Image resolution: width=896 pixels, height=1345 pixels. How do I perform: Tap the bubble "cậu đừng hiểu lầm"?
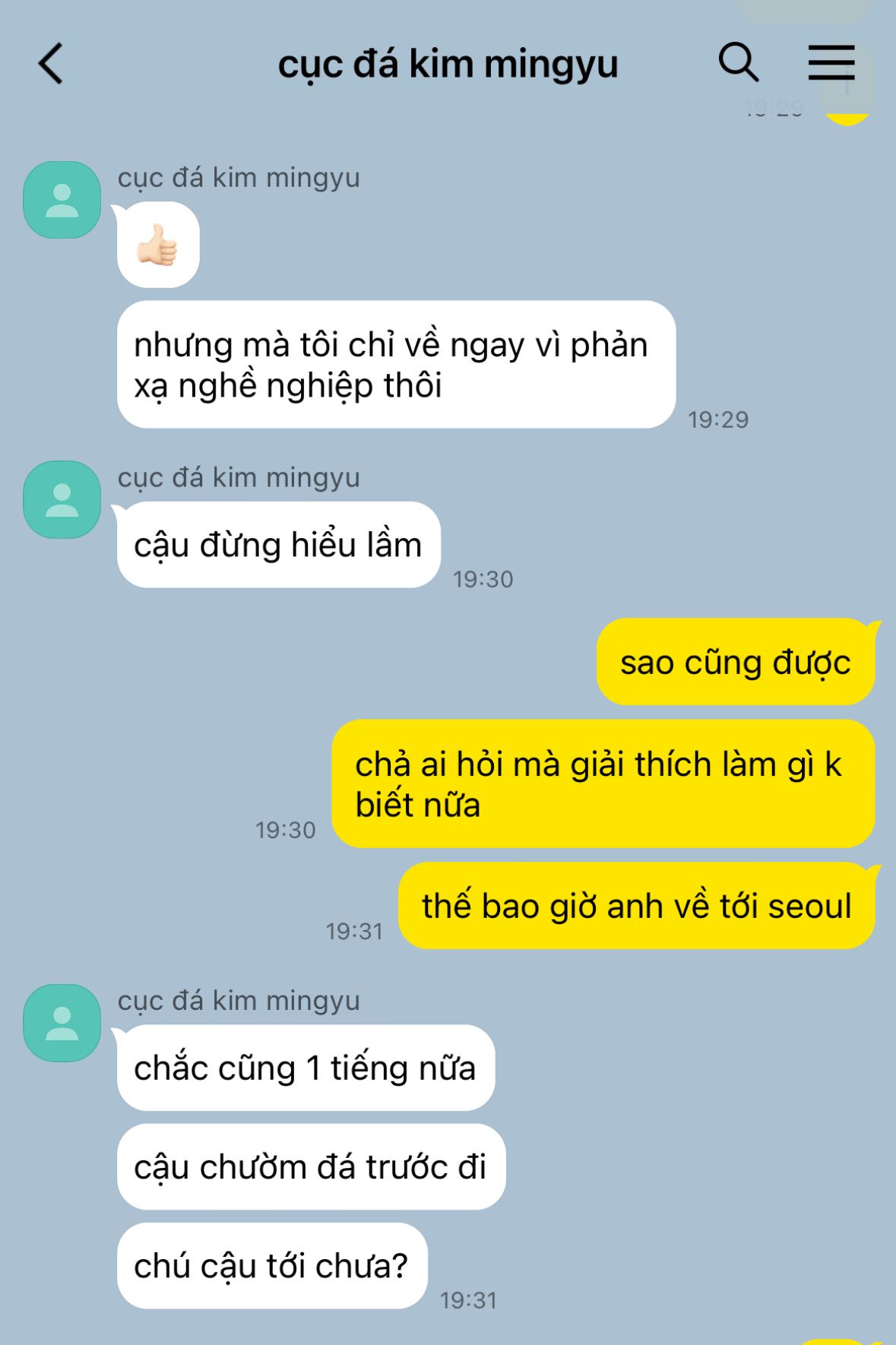(x=278, y=545)
